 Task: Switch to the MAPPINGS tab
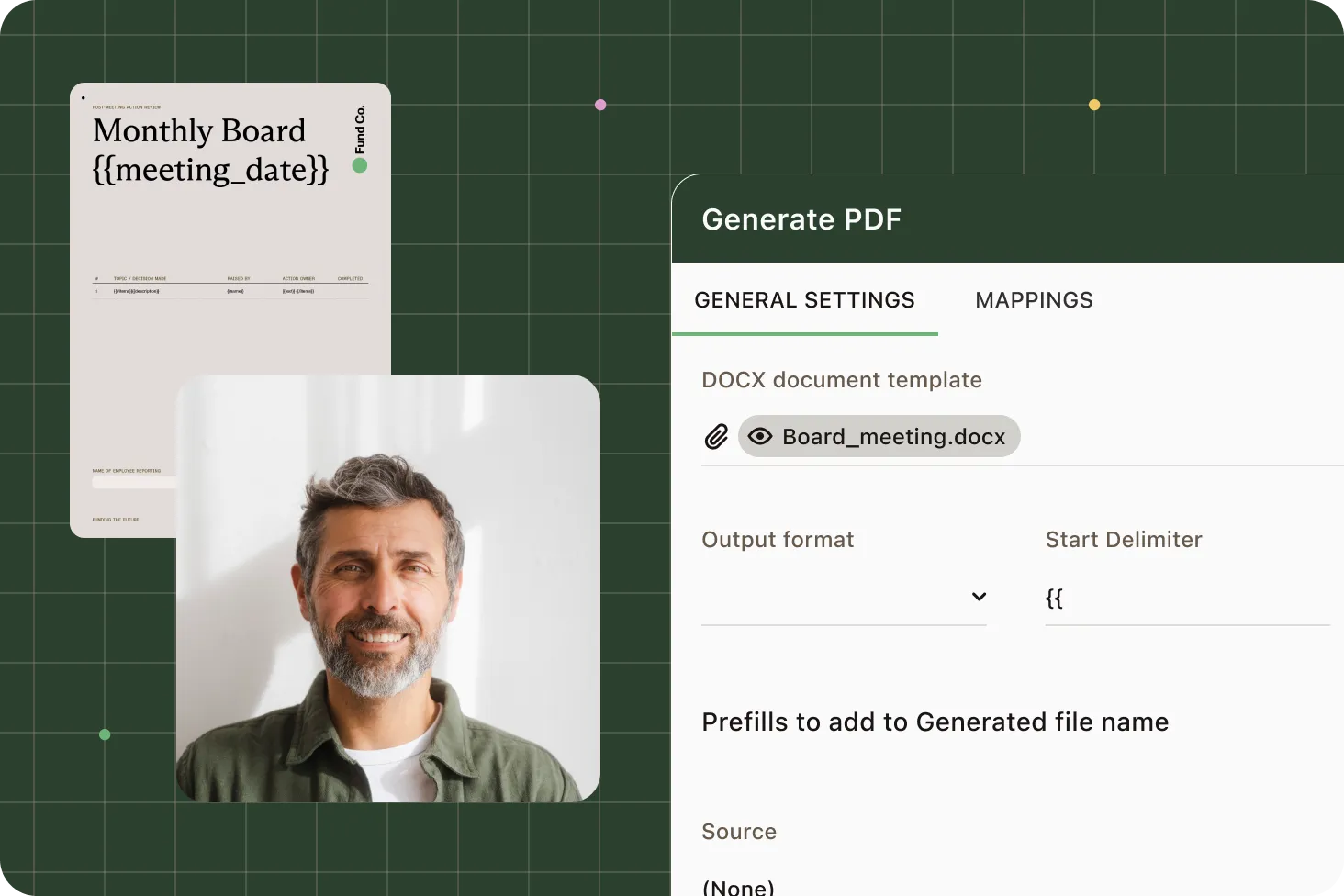coord(1034,300)
